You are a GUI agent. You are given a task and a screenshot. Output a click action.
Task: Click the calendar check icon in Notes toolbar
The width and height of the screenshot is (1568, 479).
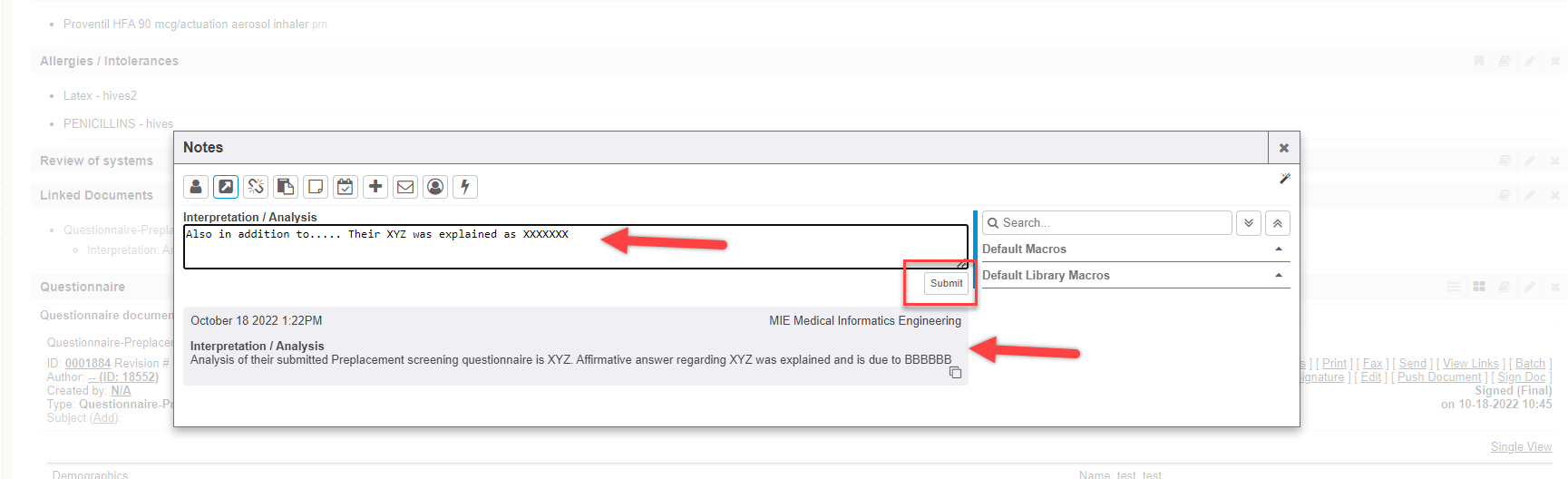(346, 187)
